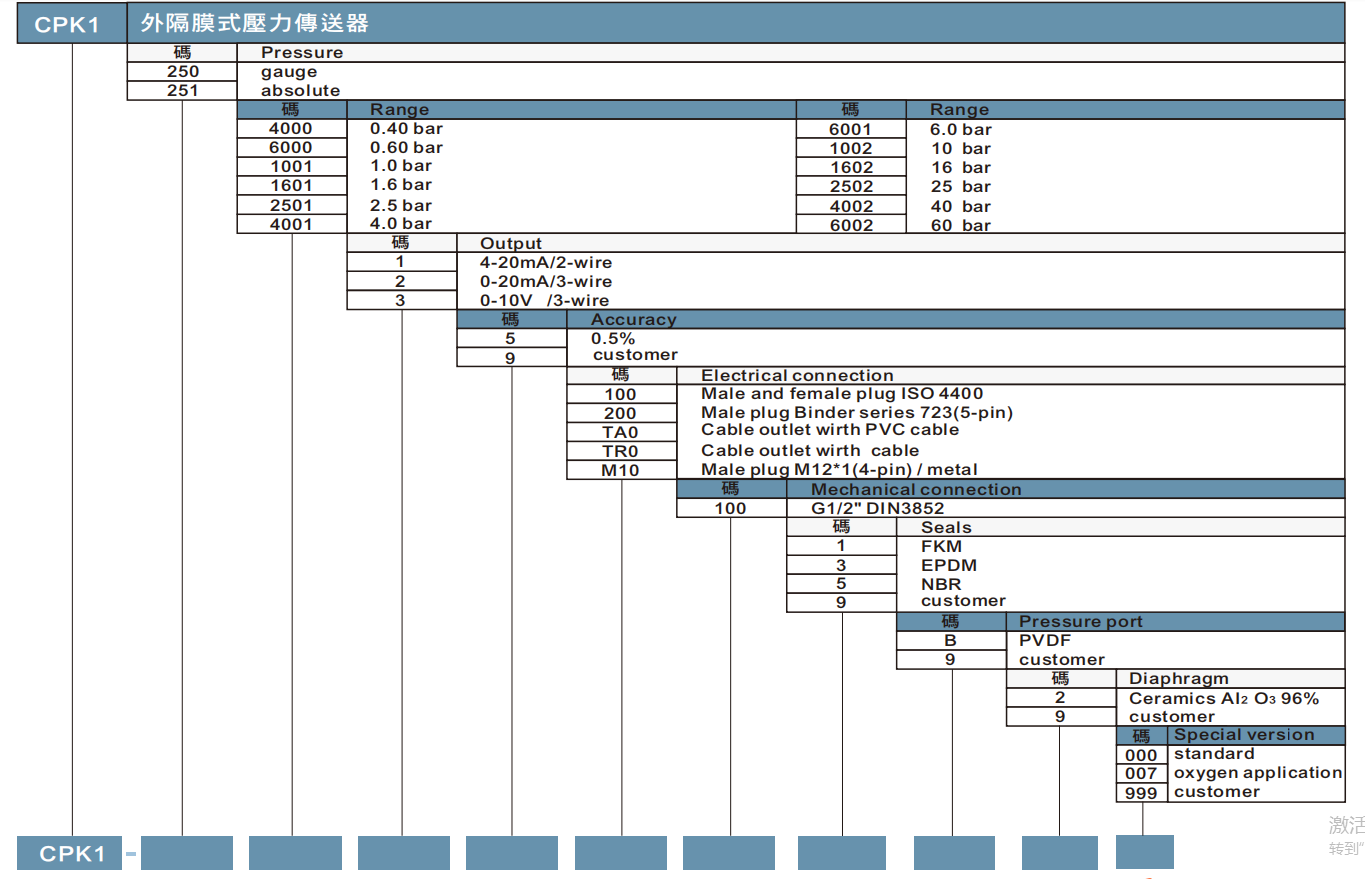
Task: Select the 0.5% accuracy value
Action: pyautogui.click(x=613, y=338)
